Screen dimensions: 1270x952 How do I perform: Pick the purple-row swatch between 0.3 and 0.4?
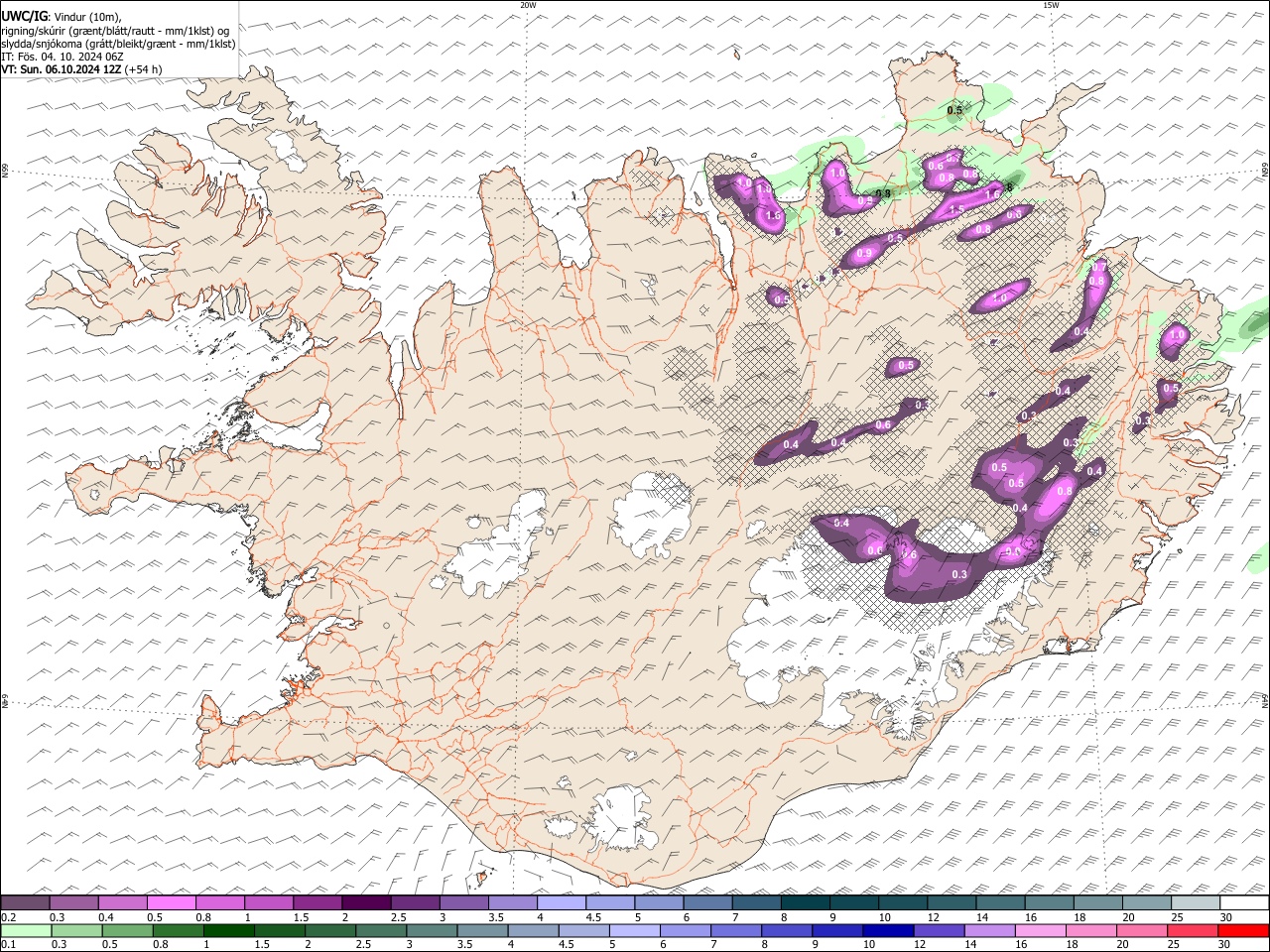(74, 903)
